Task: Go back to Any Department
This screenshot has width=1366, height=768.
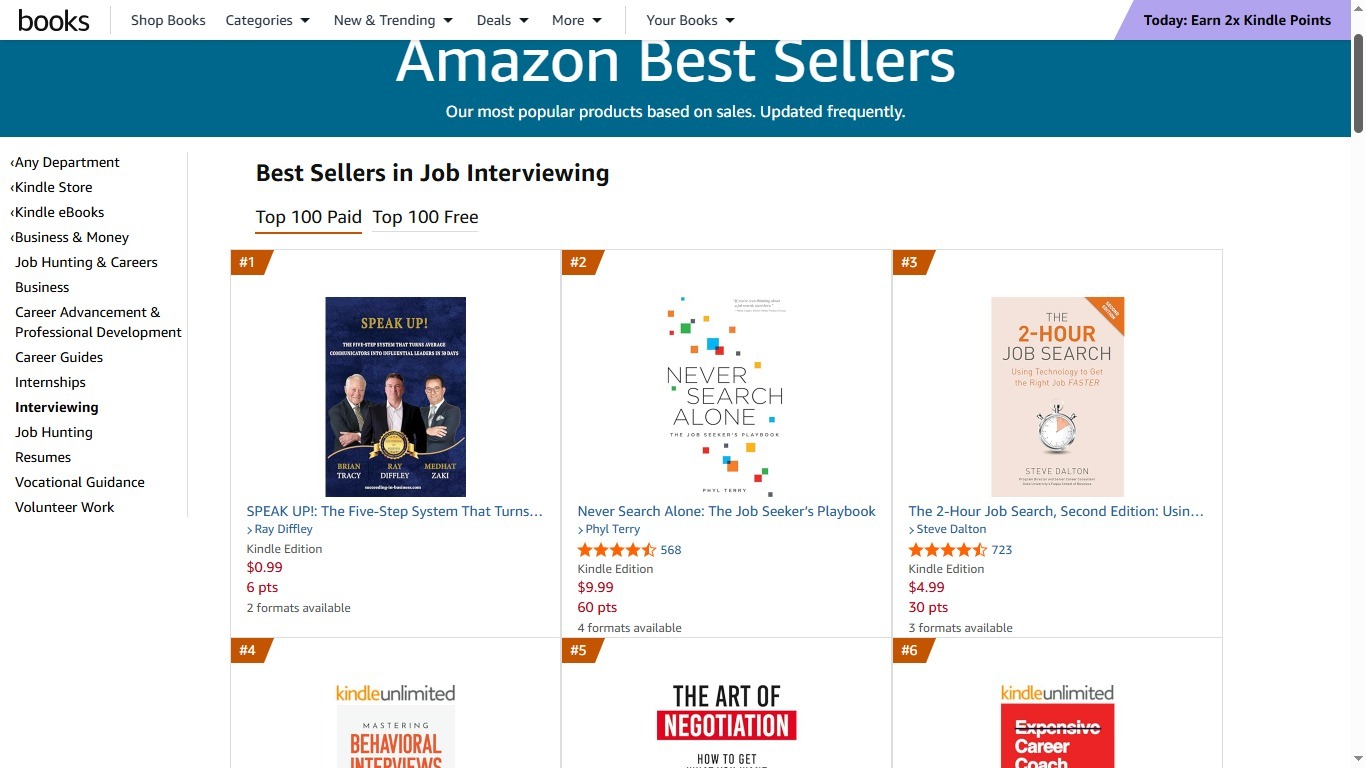Action: 67,162
